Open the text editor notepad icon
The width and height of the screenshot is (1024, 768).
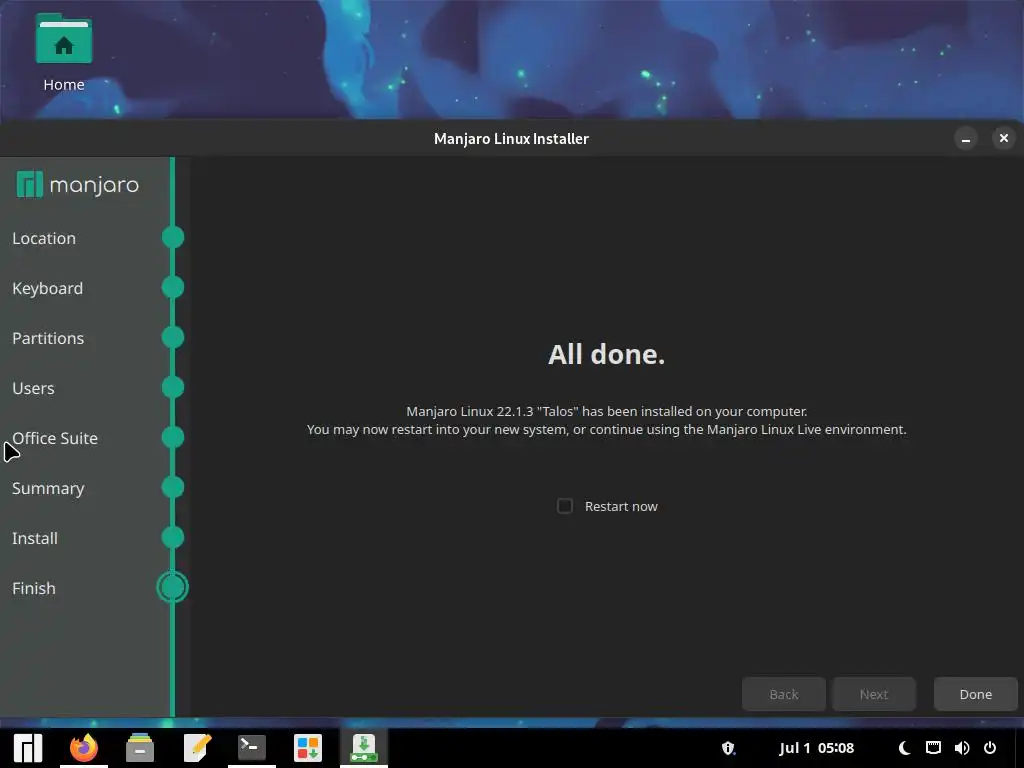point(197,748)
